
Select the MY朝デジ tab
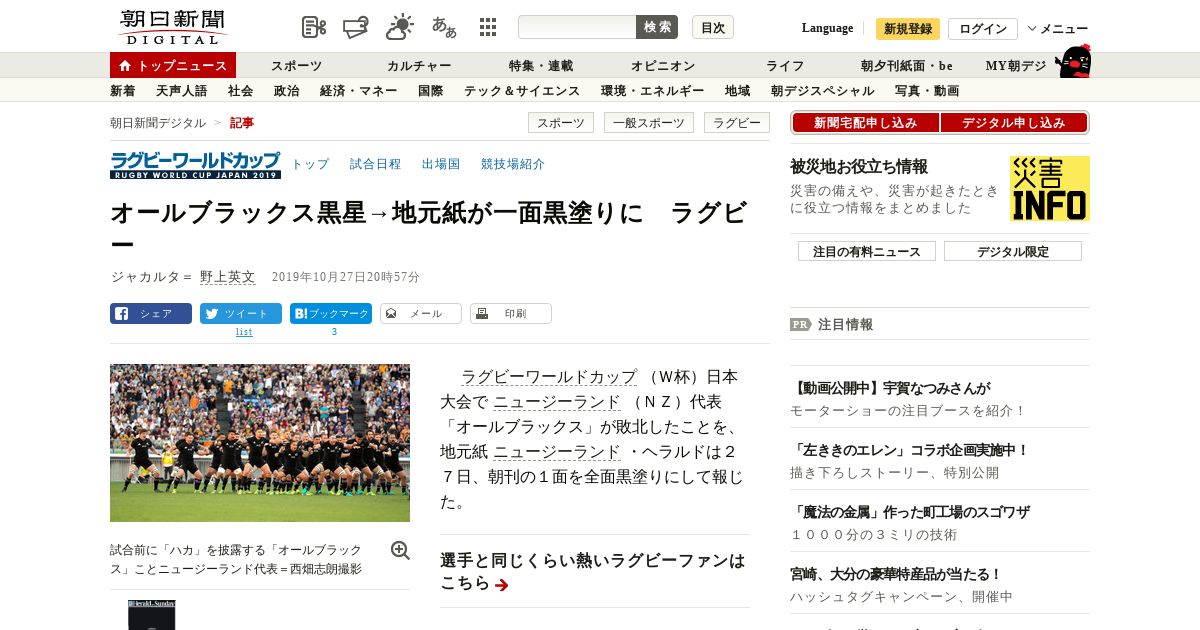(1016, 66)
